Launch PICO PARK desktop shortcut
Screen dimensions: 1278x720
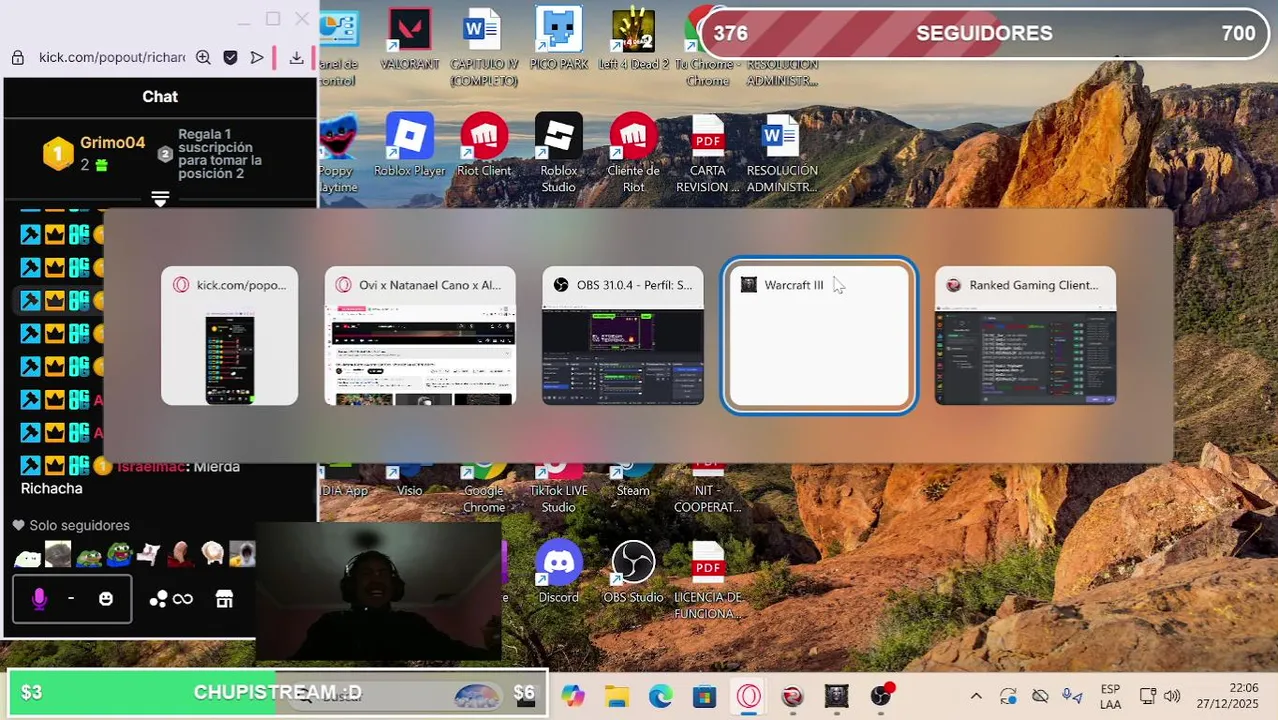(559, 40)
